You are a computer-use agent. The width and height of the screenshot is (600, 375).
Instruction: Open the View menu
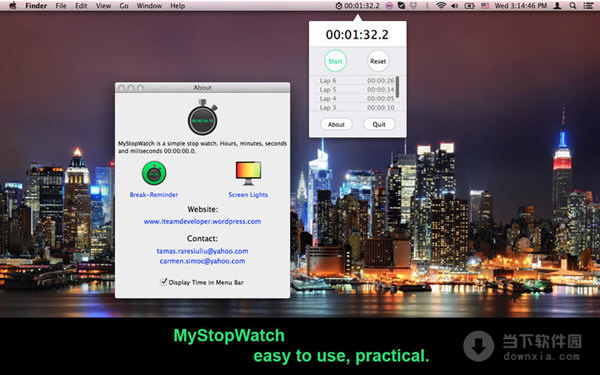pos(103,6)
